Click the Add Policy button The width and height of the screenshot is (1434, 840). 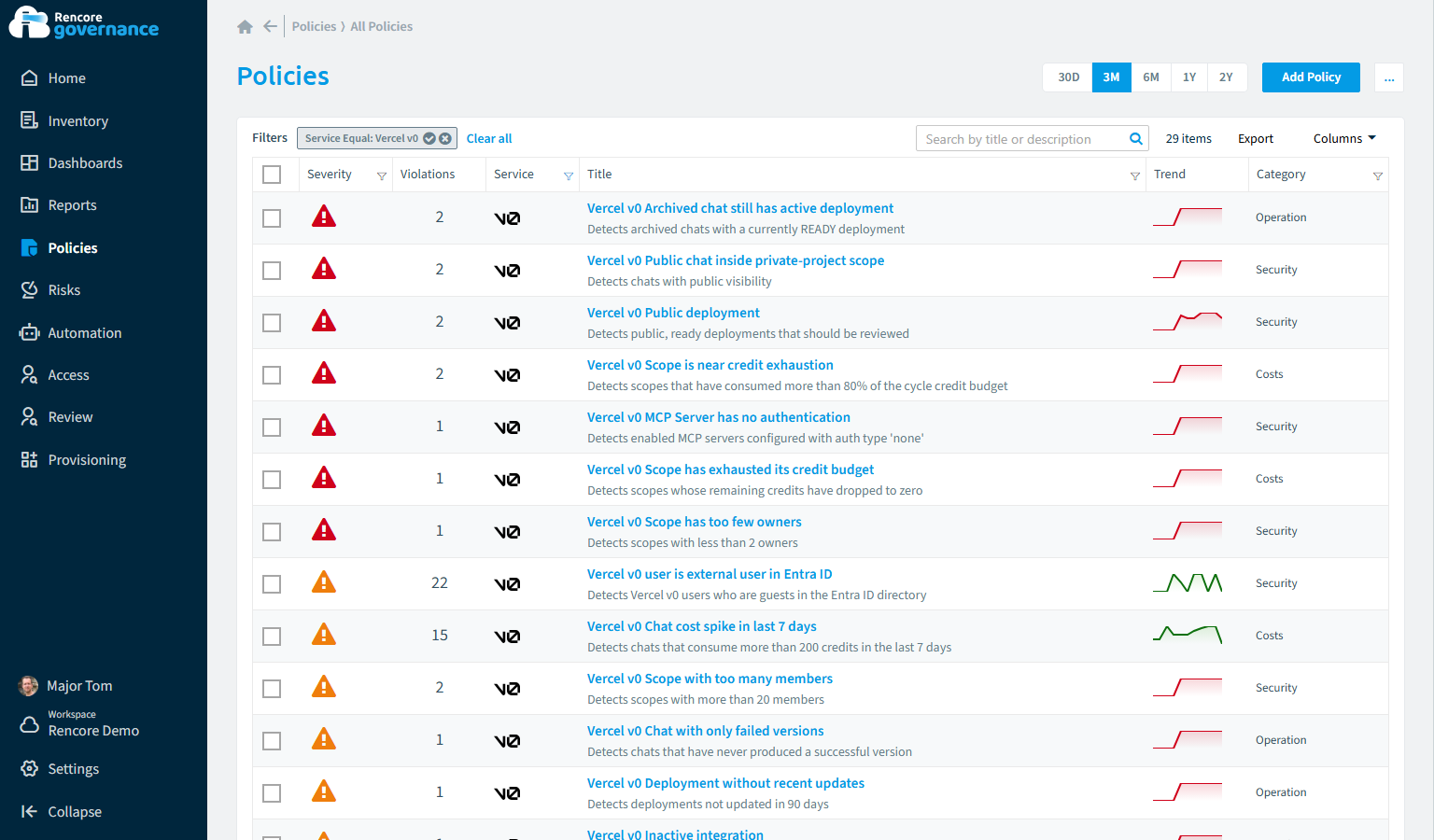click(x=1311, y=77)
